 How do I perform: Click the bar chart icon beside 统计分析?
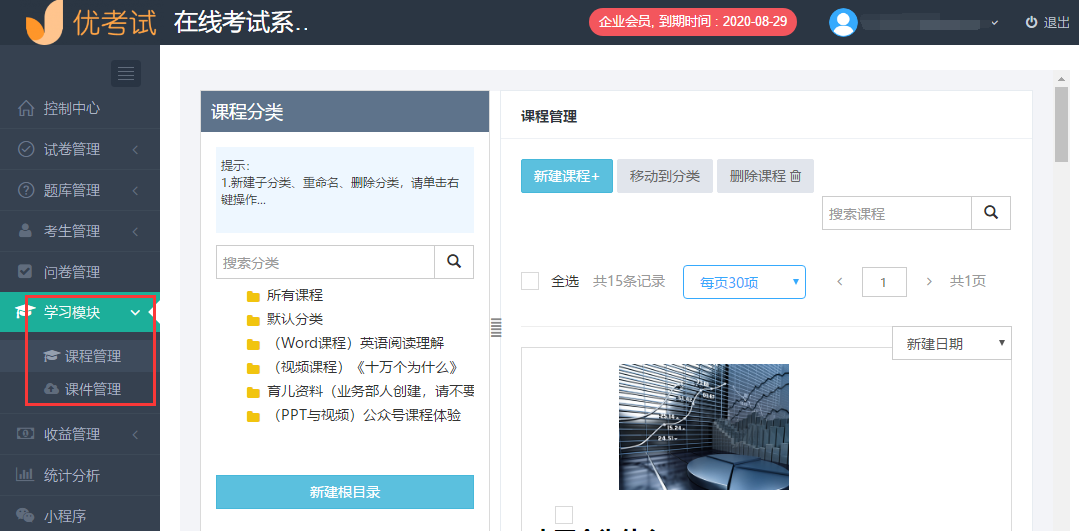click(25, 475)
